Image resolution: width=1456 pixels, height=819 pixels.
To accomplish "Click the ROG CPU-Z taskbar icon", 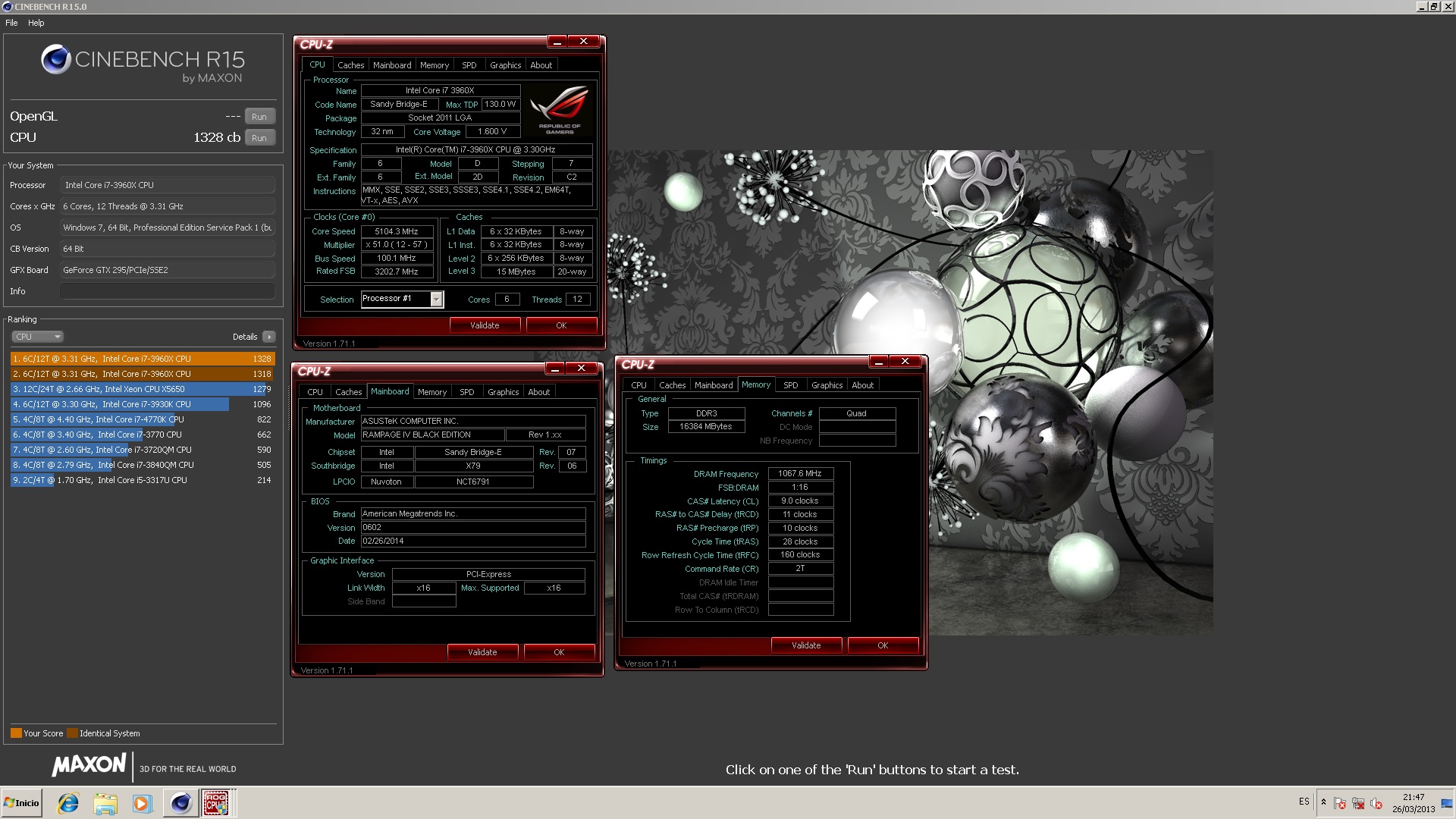I will (216, 803).
